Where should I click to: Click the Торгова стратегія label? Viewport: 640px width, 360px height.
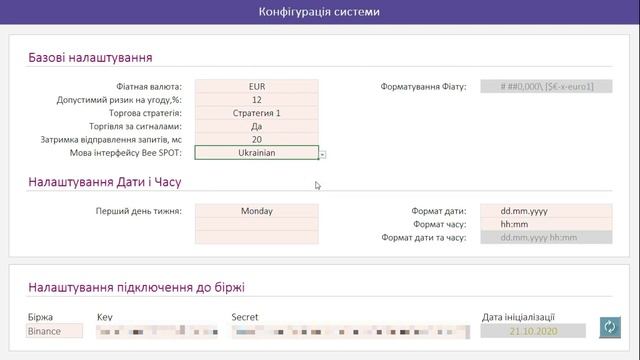tap(145, 113)
